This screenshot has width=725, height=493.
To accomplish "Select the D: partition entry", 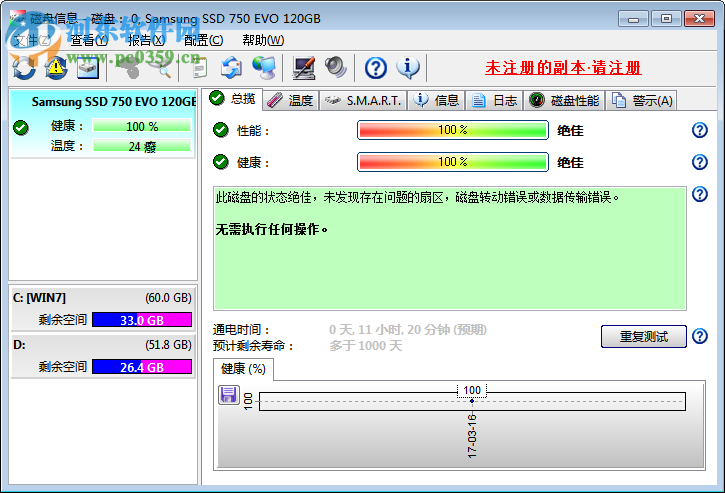I will point(103,356).
